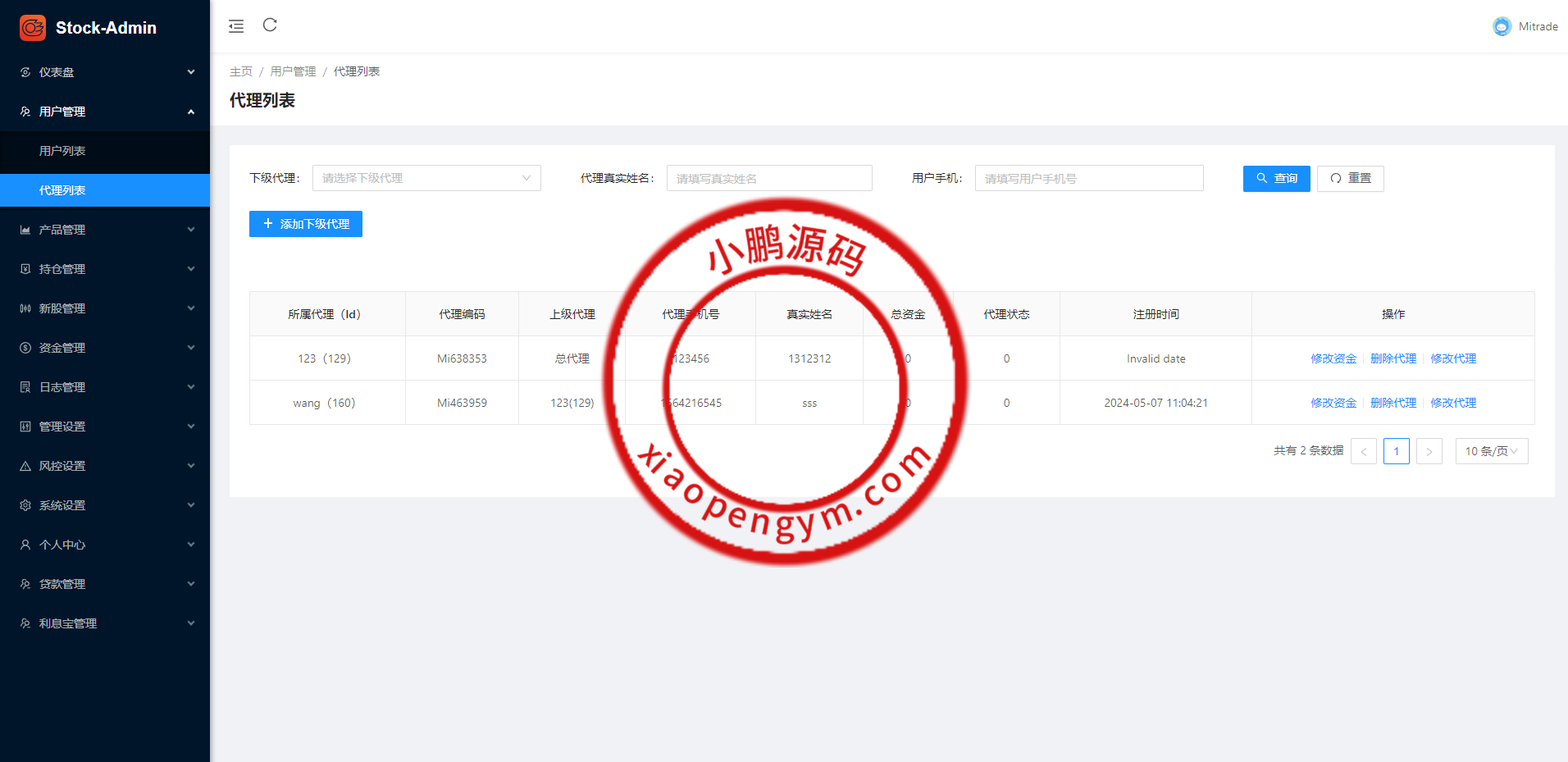This screenshot has height=762, width=1568.
Task: Click the 添加下级代理 button
Action: coord(306,224)
